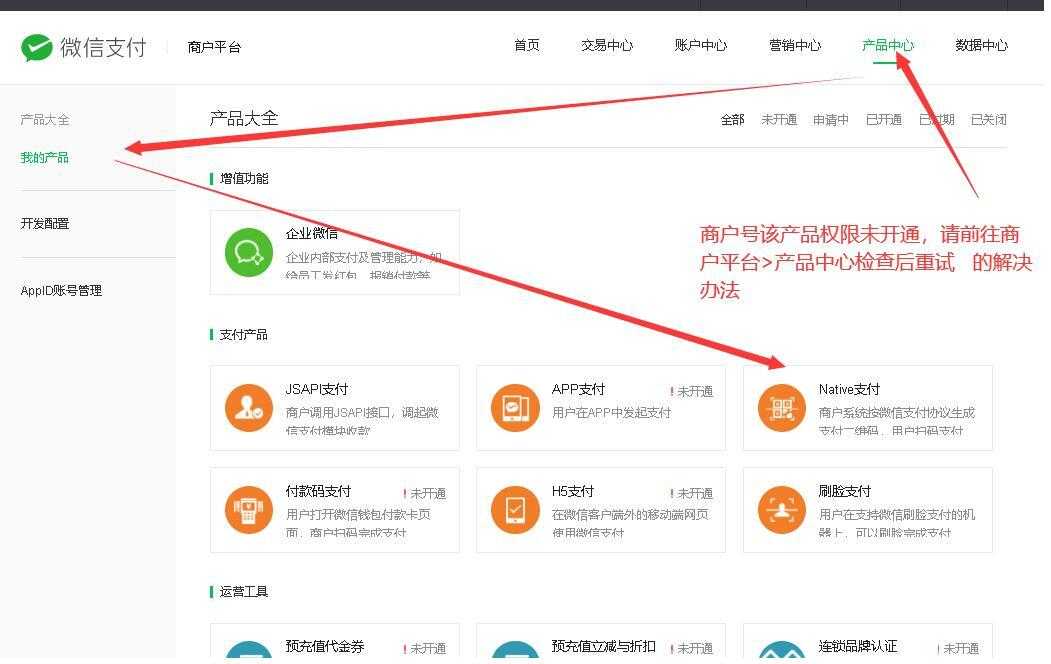Click the 刷脸支付 orange face-scan icon
This screenshot has height=664, width=1051.
coord(782,510)
